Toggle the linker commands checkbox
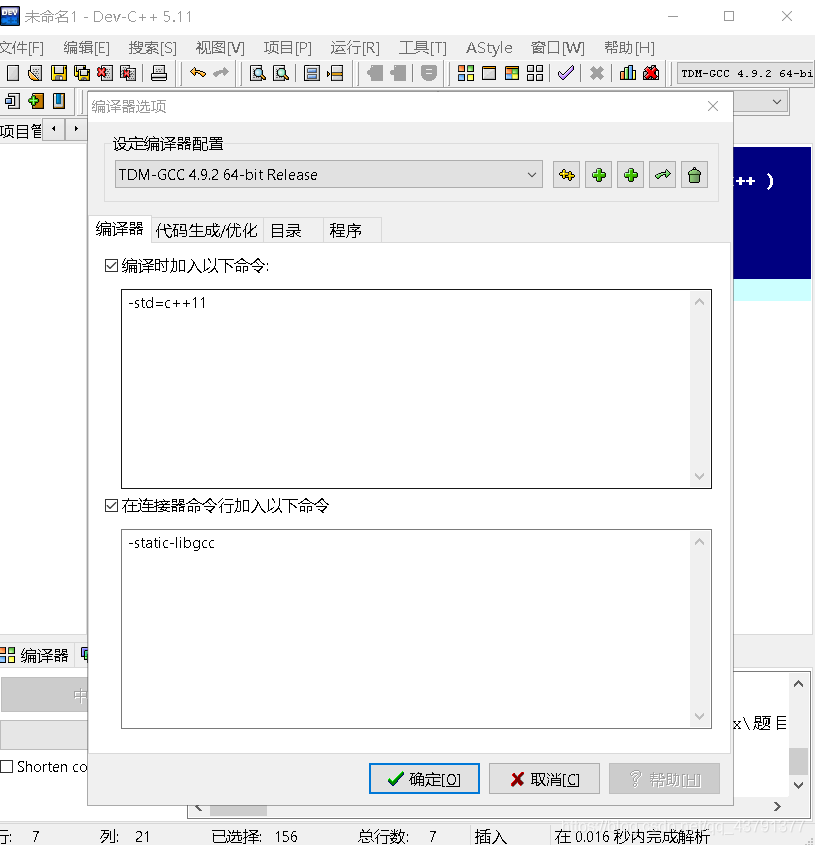Viewport: 815px width, 845px height. pos(112,506)
